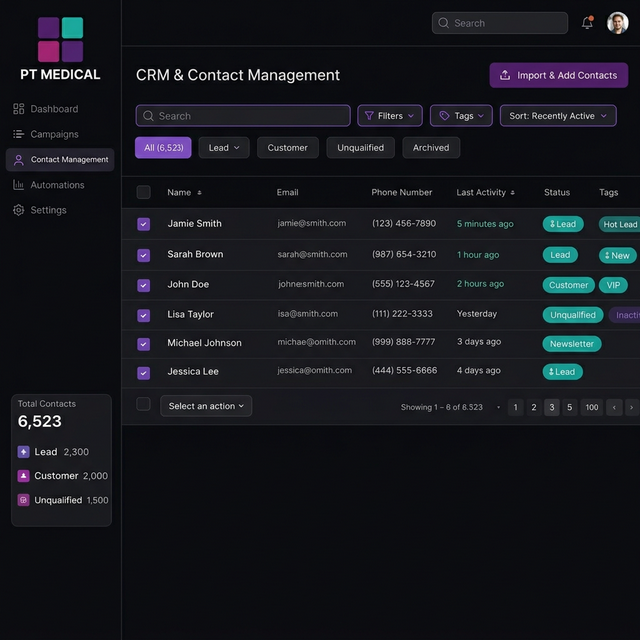Click Jamie Smith's Lead status badge
This screenshot has height=640, width=640.
point(563,224)
